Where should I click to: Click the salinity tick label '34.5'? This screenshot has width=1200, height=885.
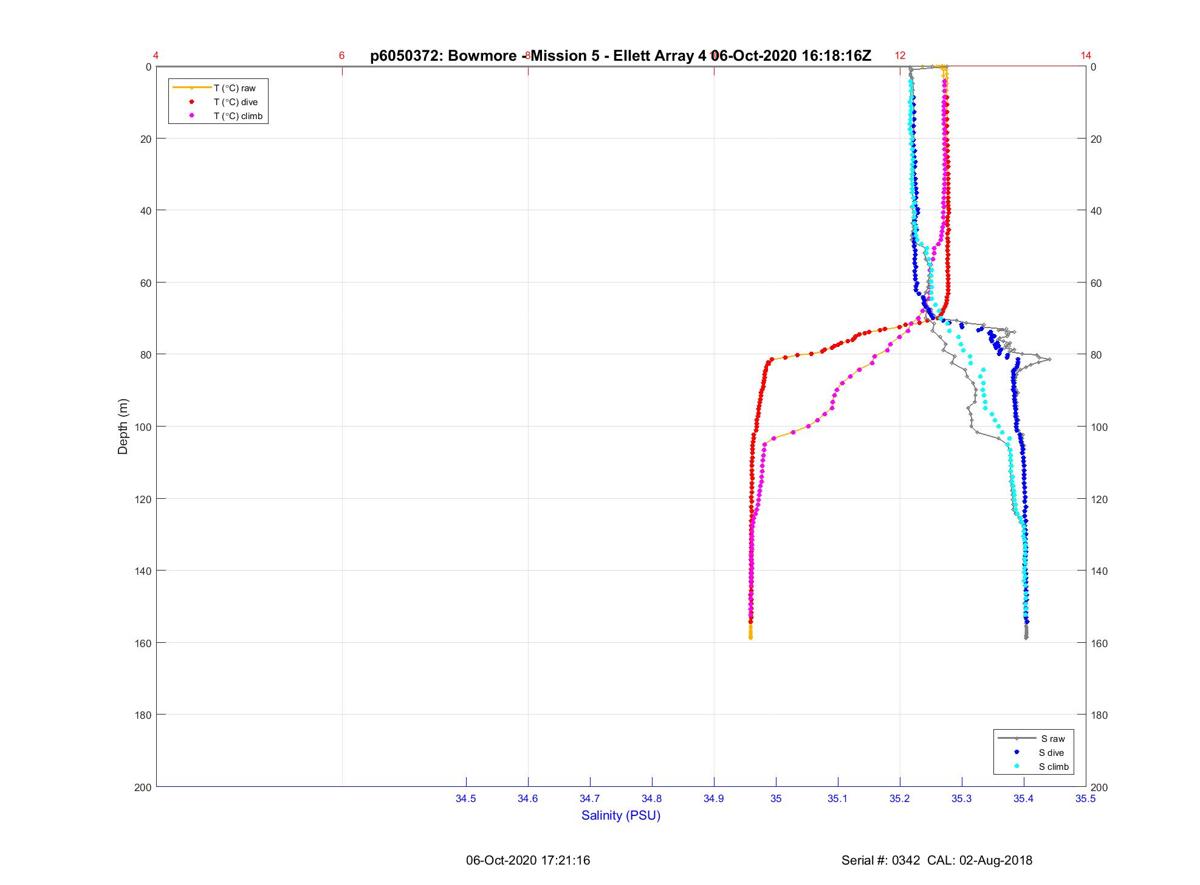[466, 799]
